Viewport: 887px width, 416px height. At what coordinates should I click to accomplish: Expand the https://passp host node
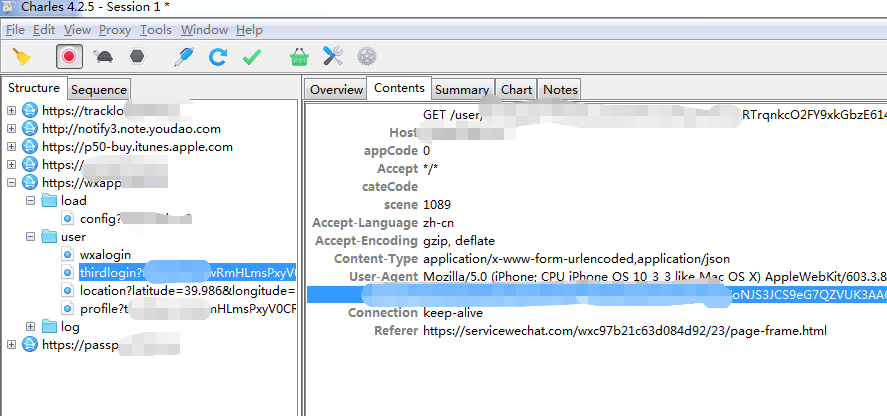pos(11,345)
